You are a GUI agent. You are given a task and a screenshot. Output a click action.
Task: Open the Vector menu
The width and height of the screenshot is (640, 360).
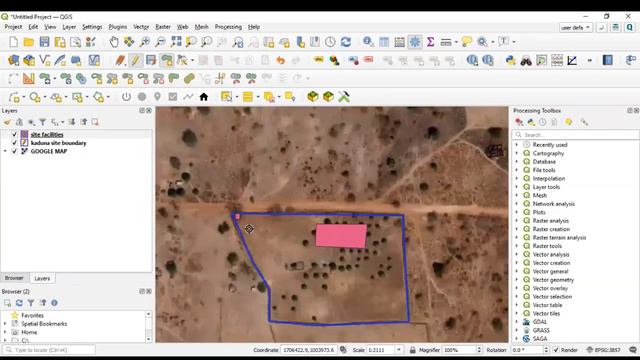tap(141, 27)
